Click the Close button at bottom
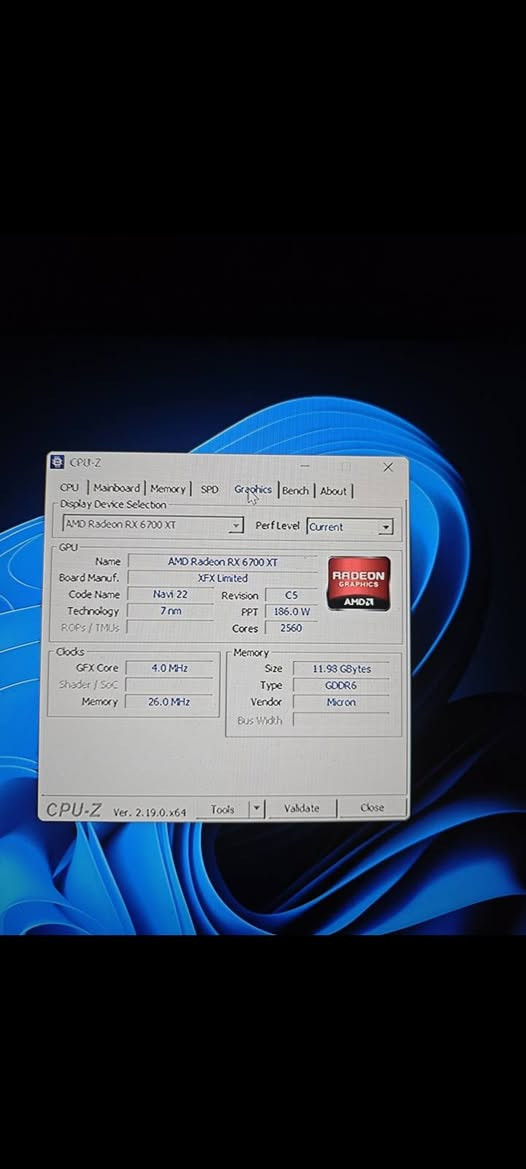 (372, 807)
